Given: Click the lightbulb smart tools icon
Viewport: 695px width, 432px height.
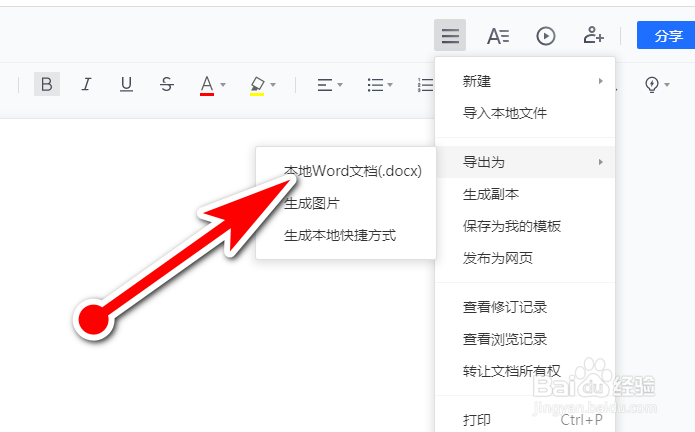Looking at the screenshot, I should [x=652, y=84].
